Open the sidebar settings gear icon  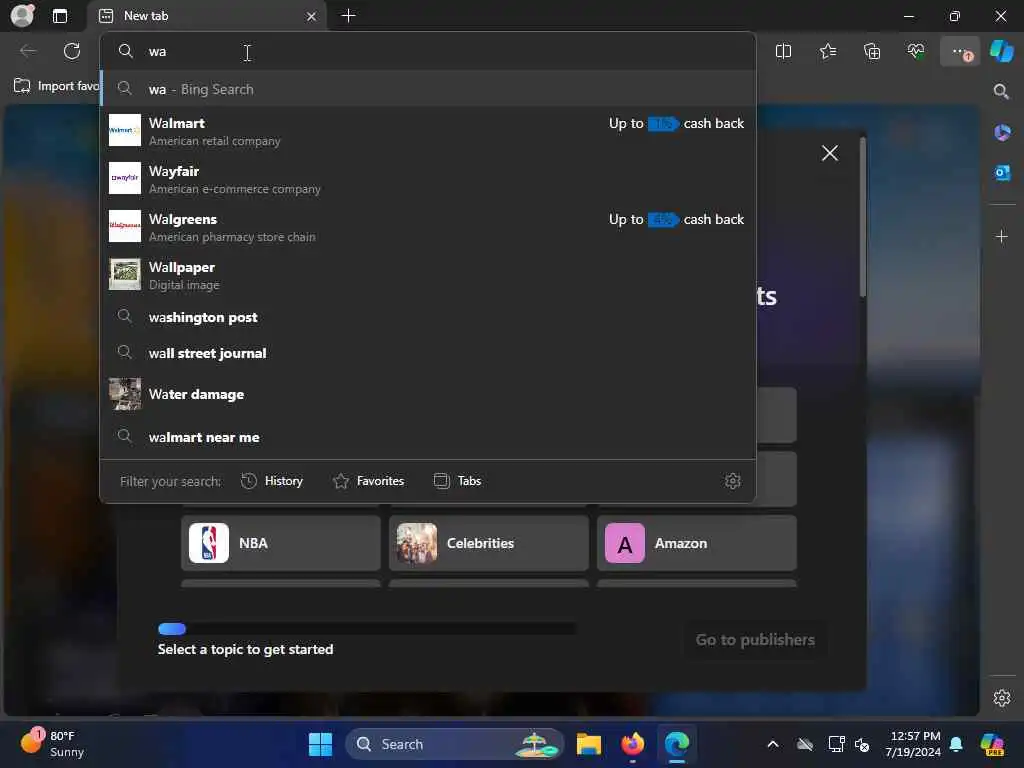(x=1002, y=697)
